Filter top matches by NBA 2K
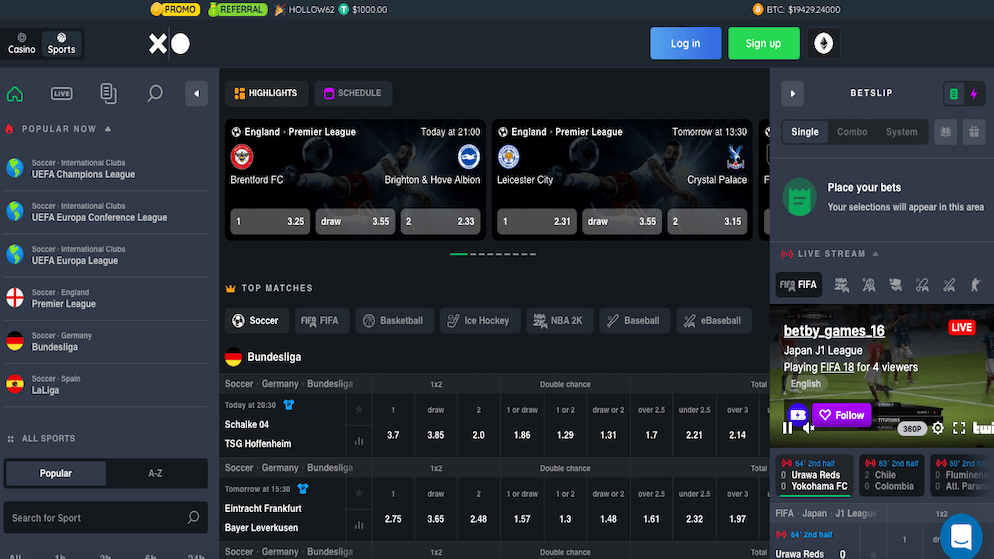The width and height of the screenshot is (994, 559). (x=559, y=321)
